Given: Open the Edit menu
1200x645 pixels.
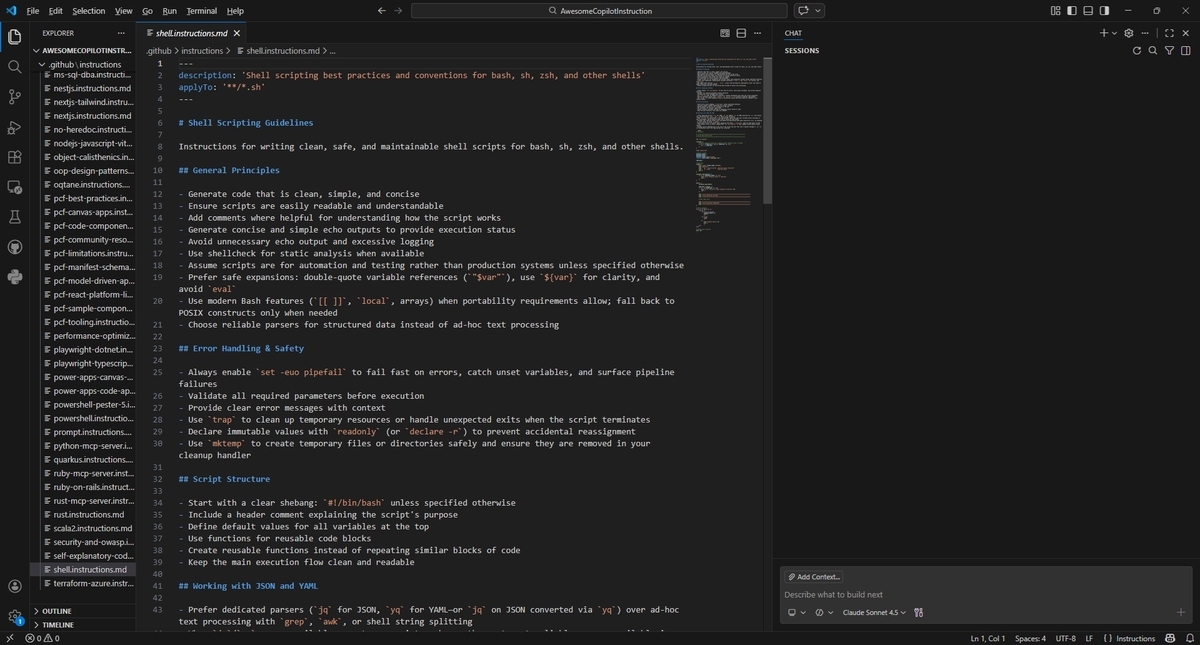Looking at the screenshot, I should pyautogui.click(x=55, y=10).
